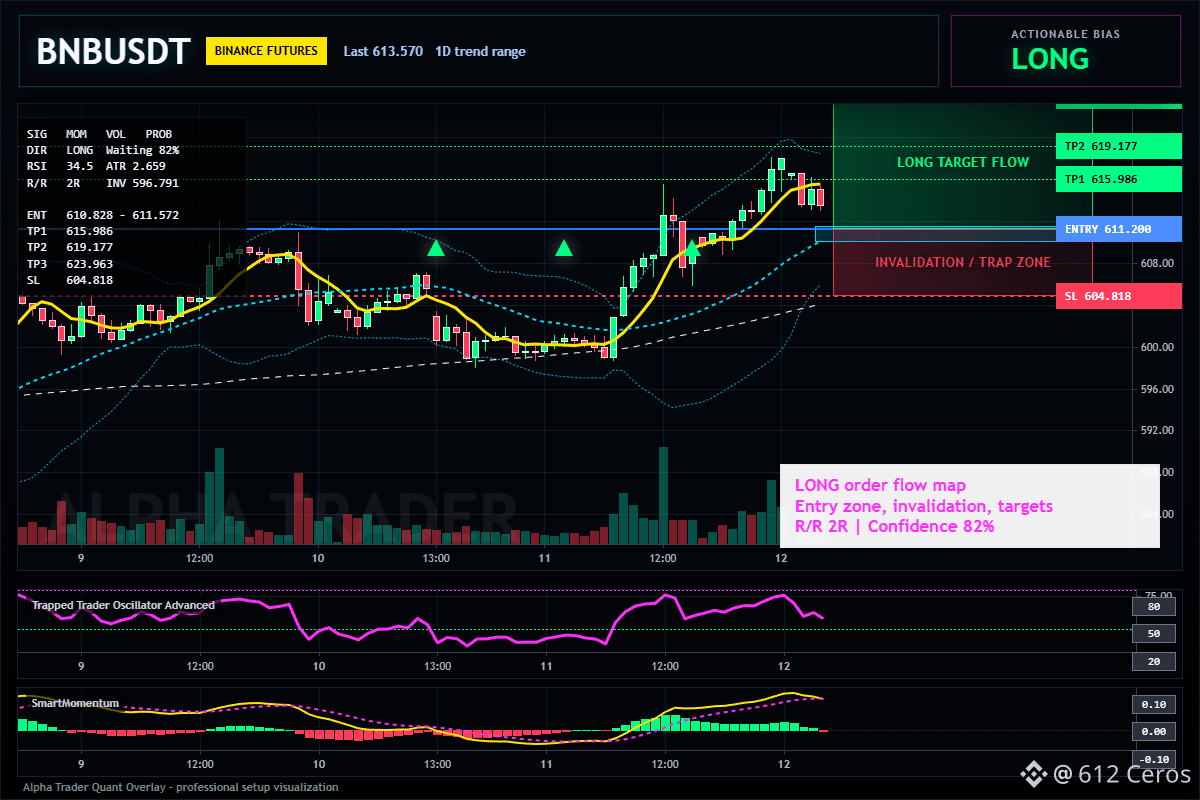Click the 608.00 price axis value
The height and width of the screenshot is (800, 1200).
pyautogui.click(x=1155, y=263)
